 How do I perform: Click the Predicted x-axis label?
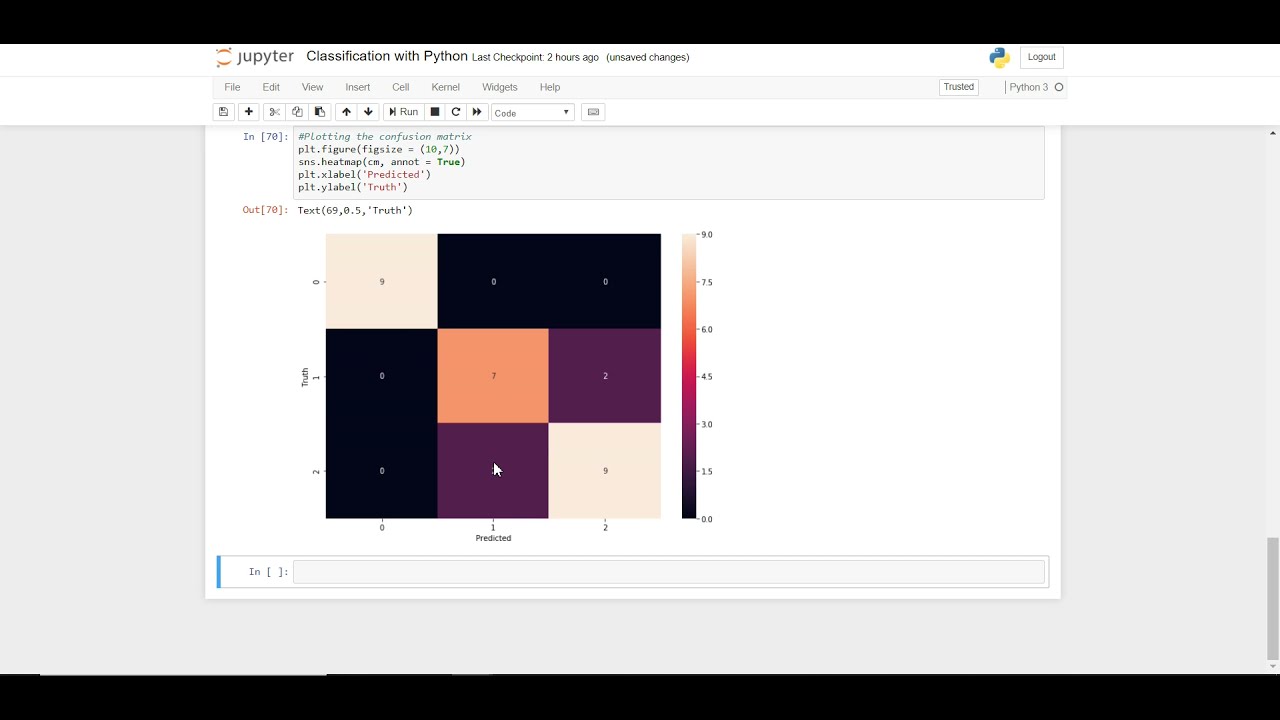(x=493, y=538)
